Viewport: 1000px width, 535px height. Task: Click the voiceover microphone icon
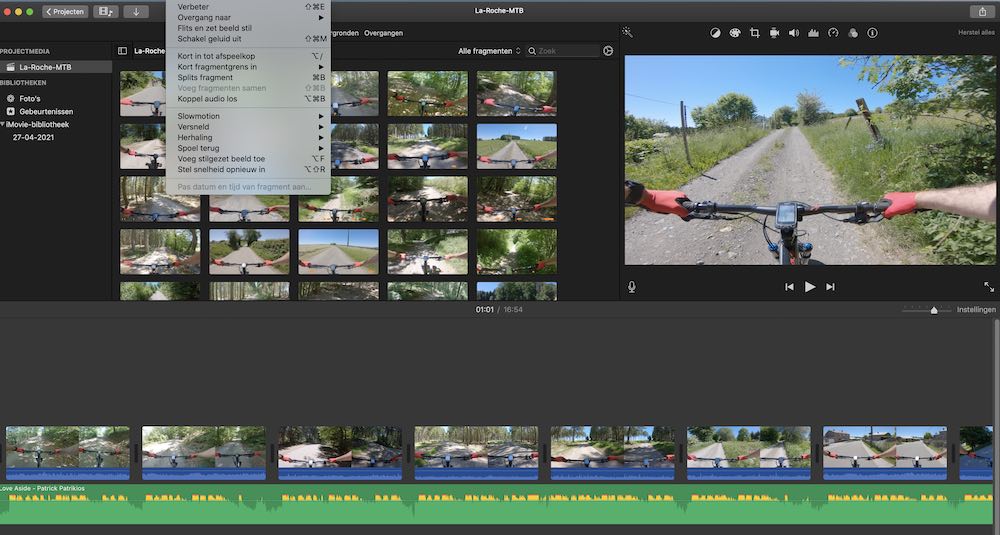[x=632, y=287]
